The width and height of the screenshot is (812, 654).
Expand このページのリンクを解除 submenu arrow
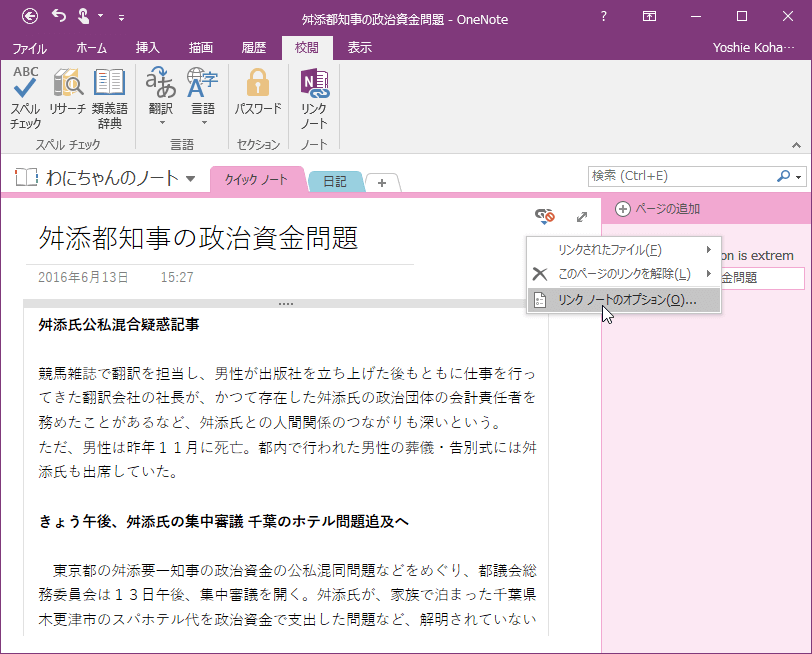[x=708, y=273]
